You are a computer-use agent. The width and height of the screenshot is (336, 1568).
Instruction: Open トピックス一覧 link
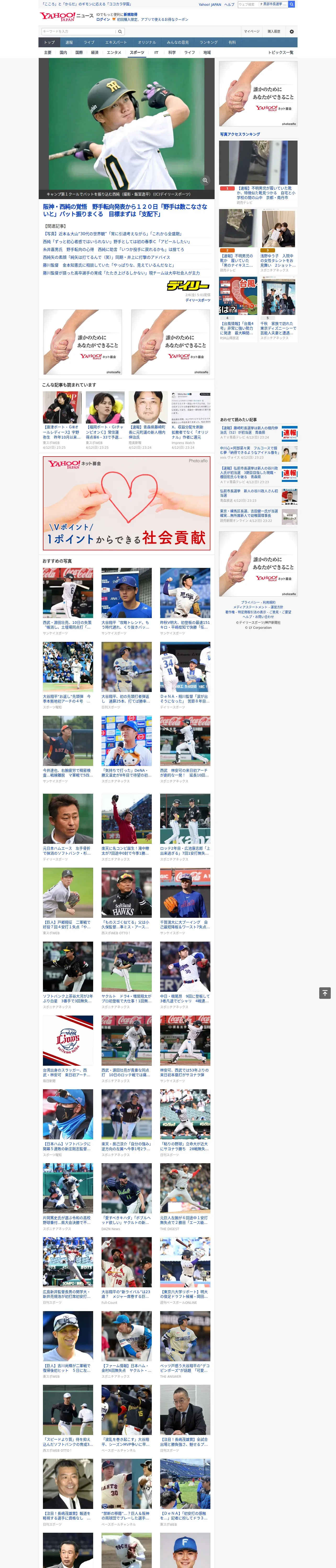[281, 52]
